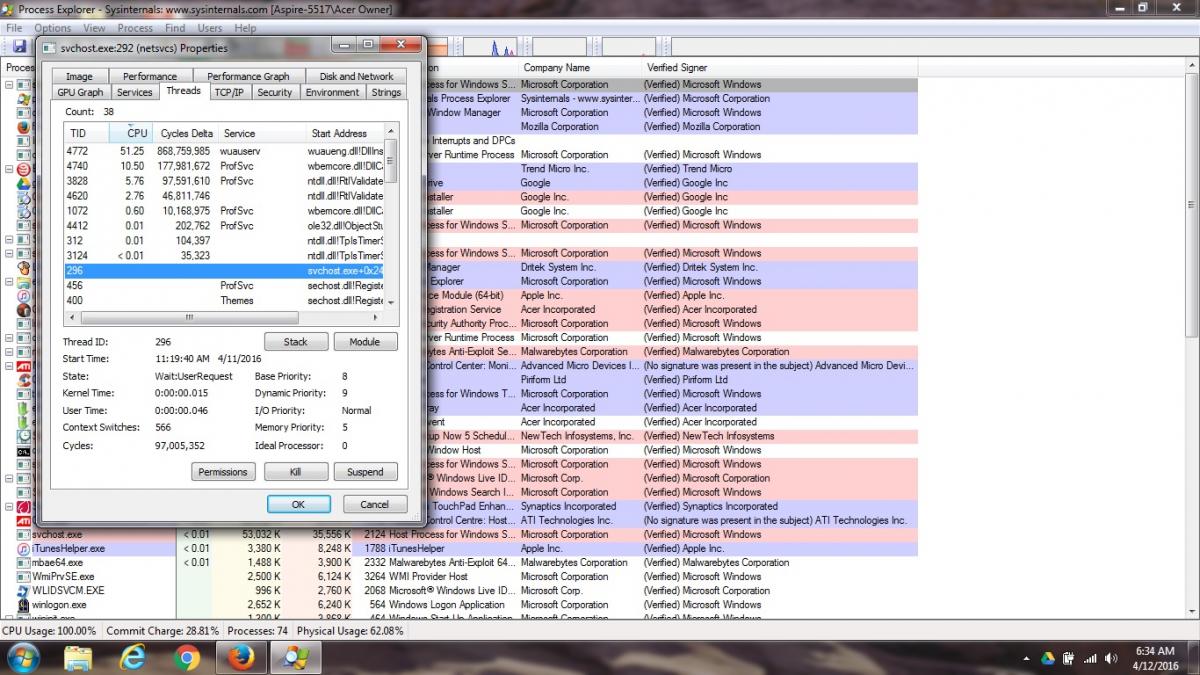Select thread 4772 running wuauserv
Image resolution: width=1200 pixels, height=675 pixels.
[x=225, y=150]
